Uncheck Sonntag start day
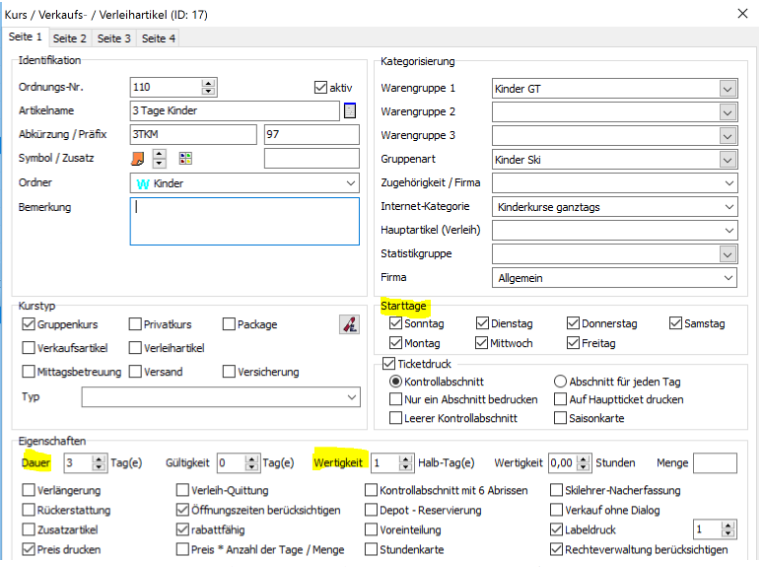759x567 pixels. point(395,323)
